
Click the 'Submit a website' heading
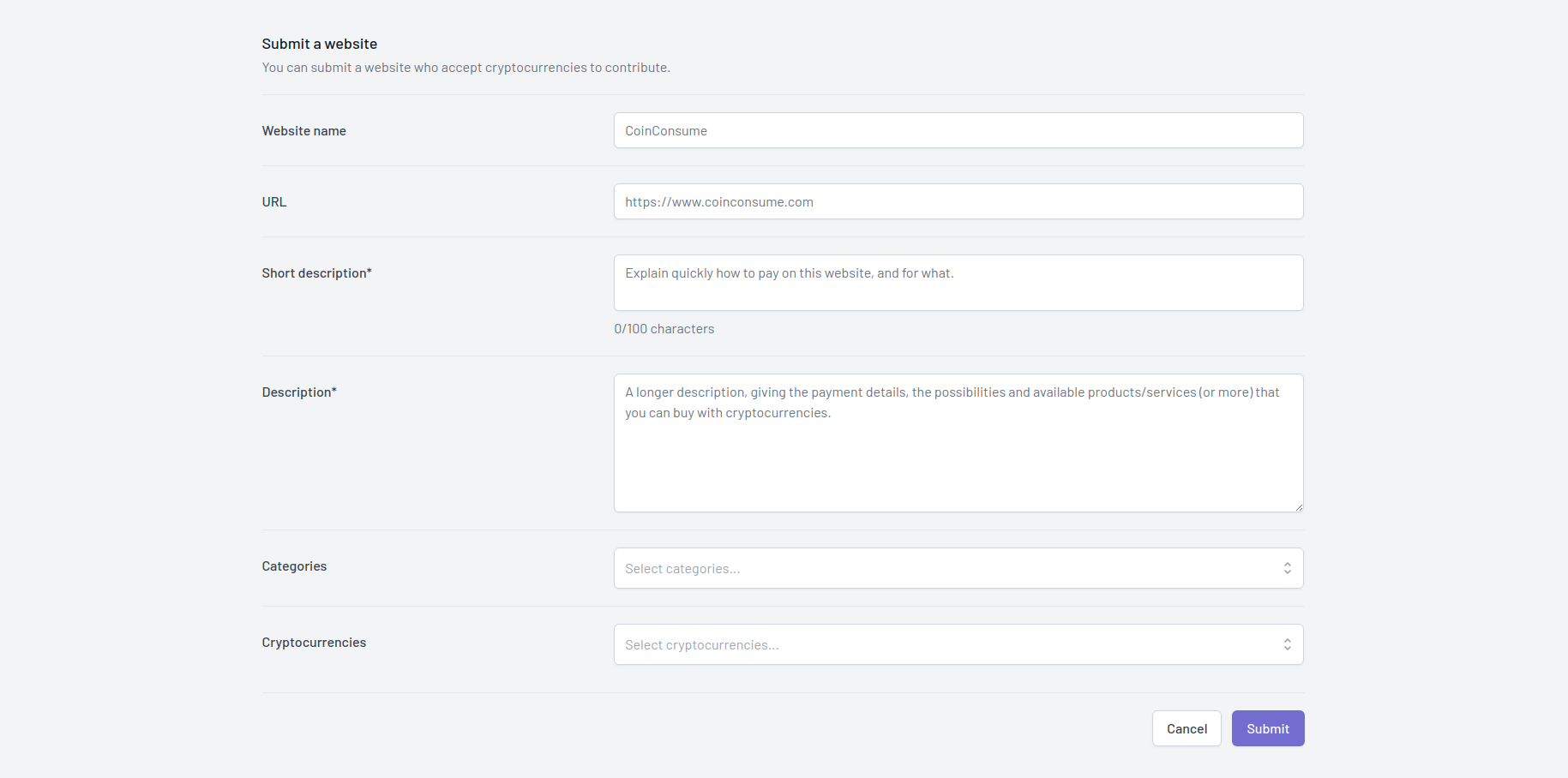[320, 44]
